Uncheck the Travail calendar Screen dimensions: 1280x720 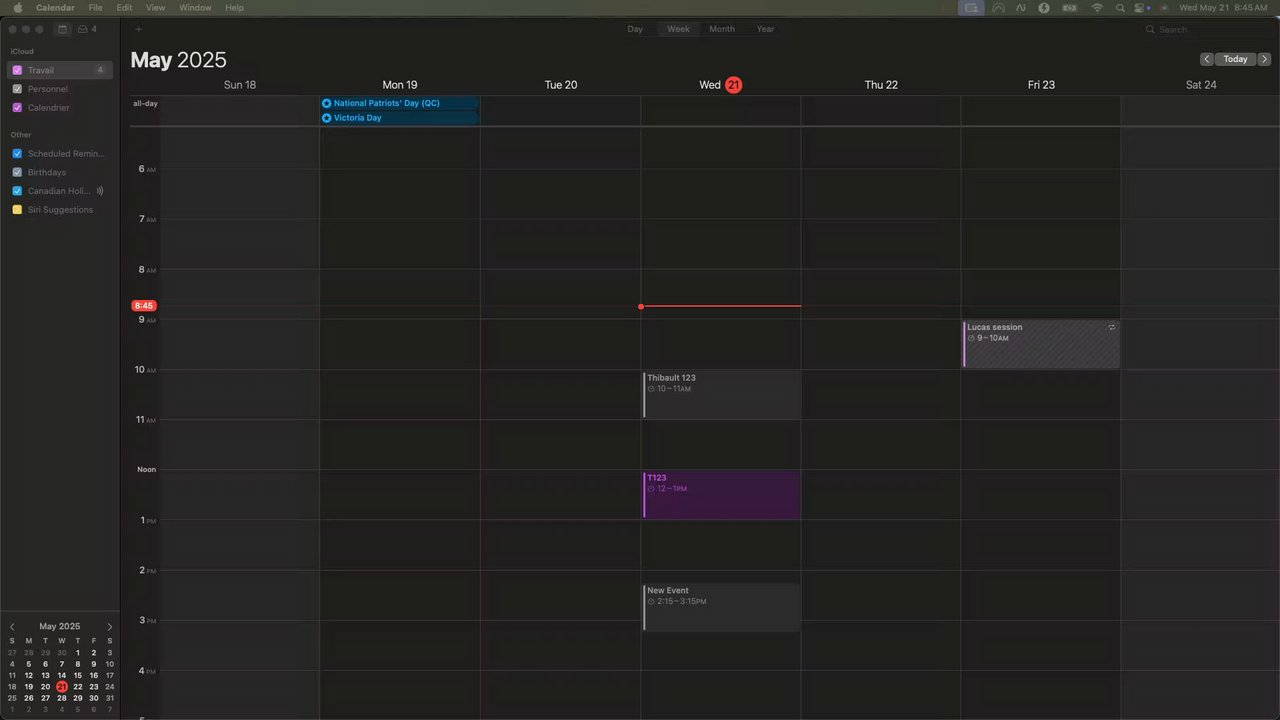17,70
